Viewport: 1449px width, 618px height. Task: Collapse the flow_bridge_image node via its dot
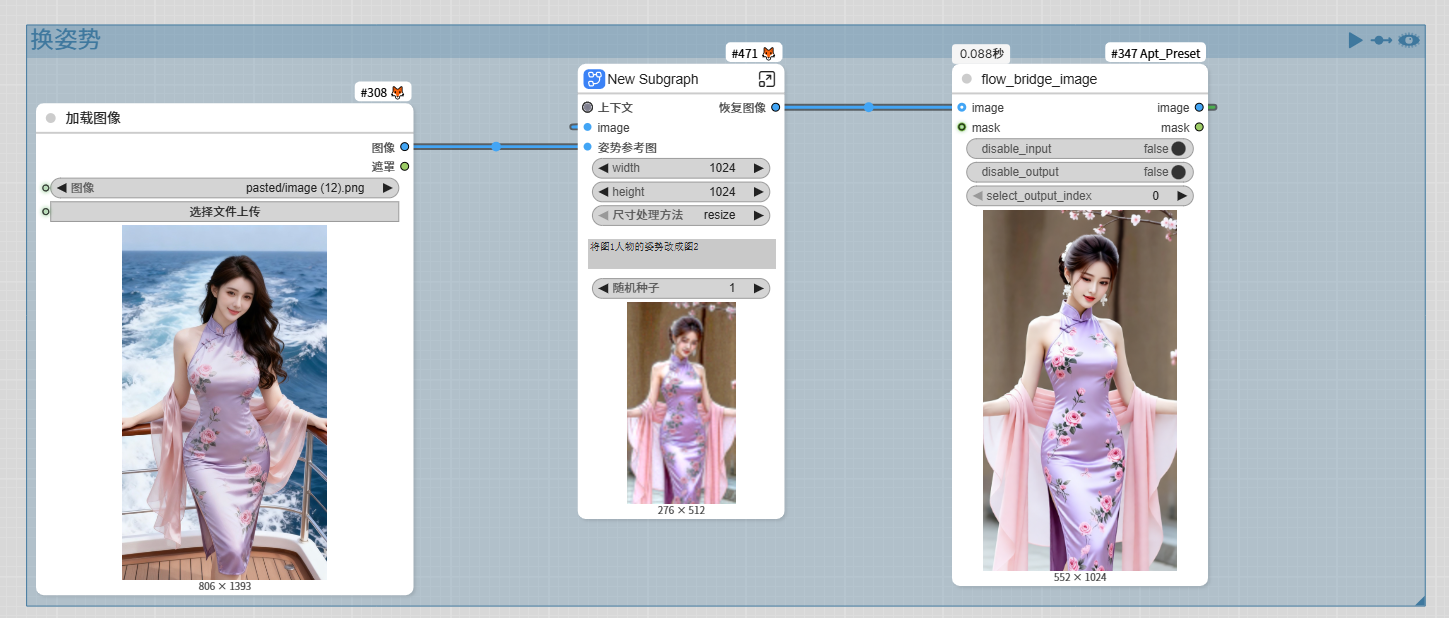coord(967,79)
